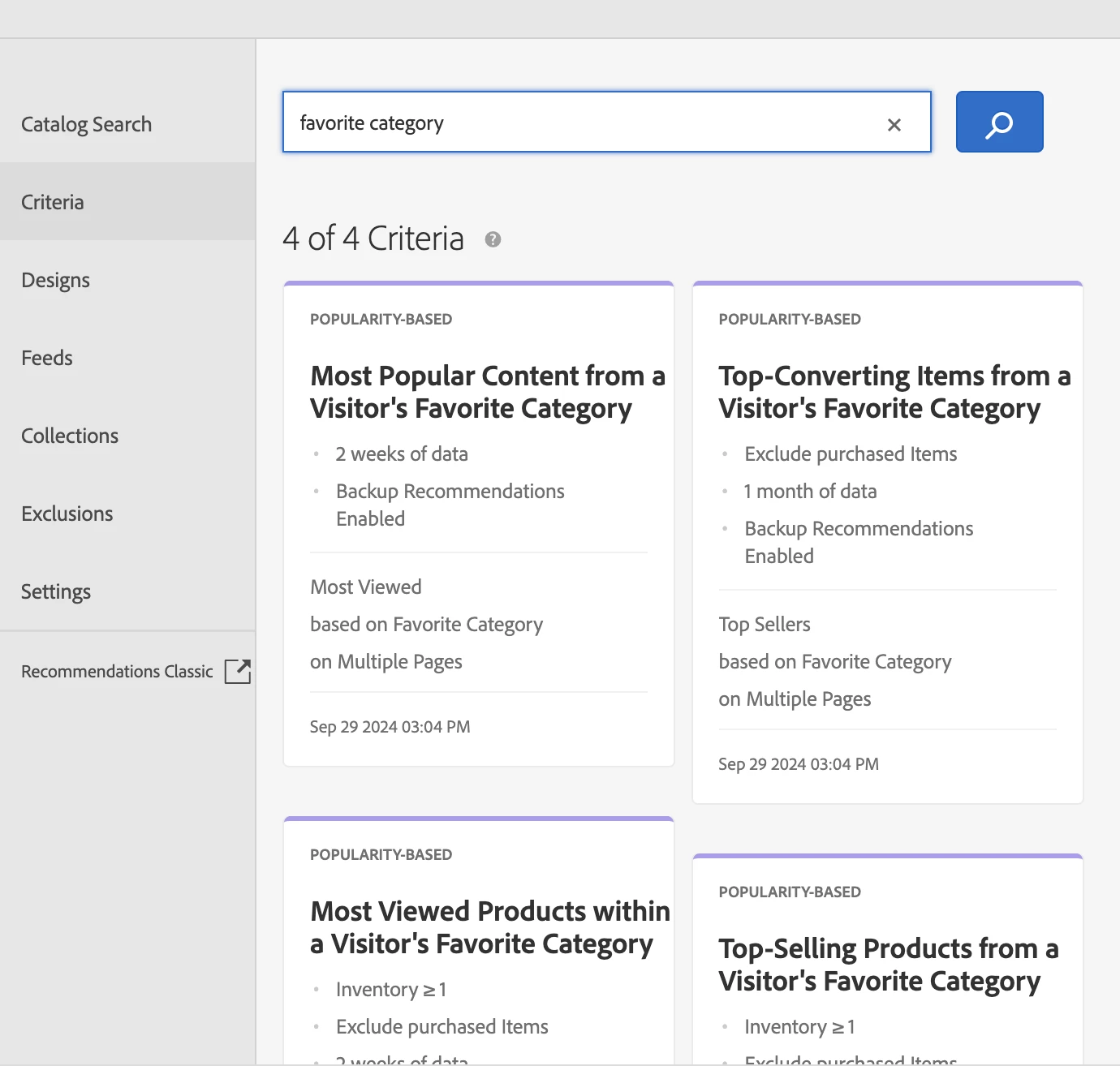Open the Exclusions section
Screen dimensions: 1120x1066
click(x=67, y=514)
